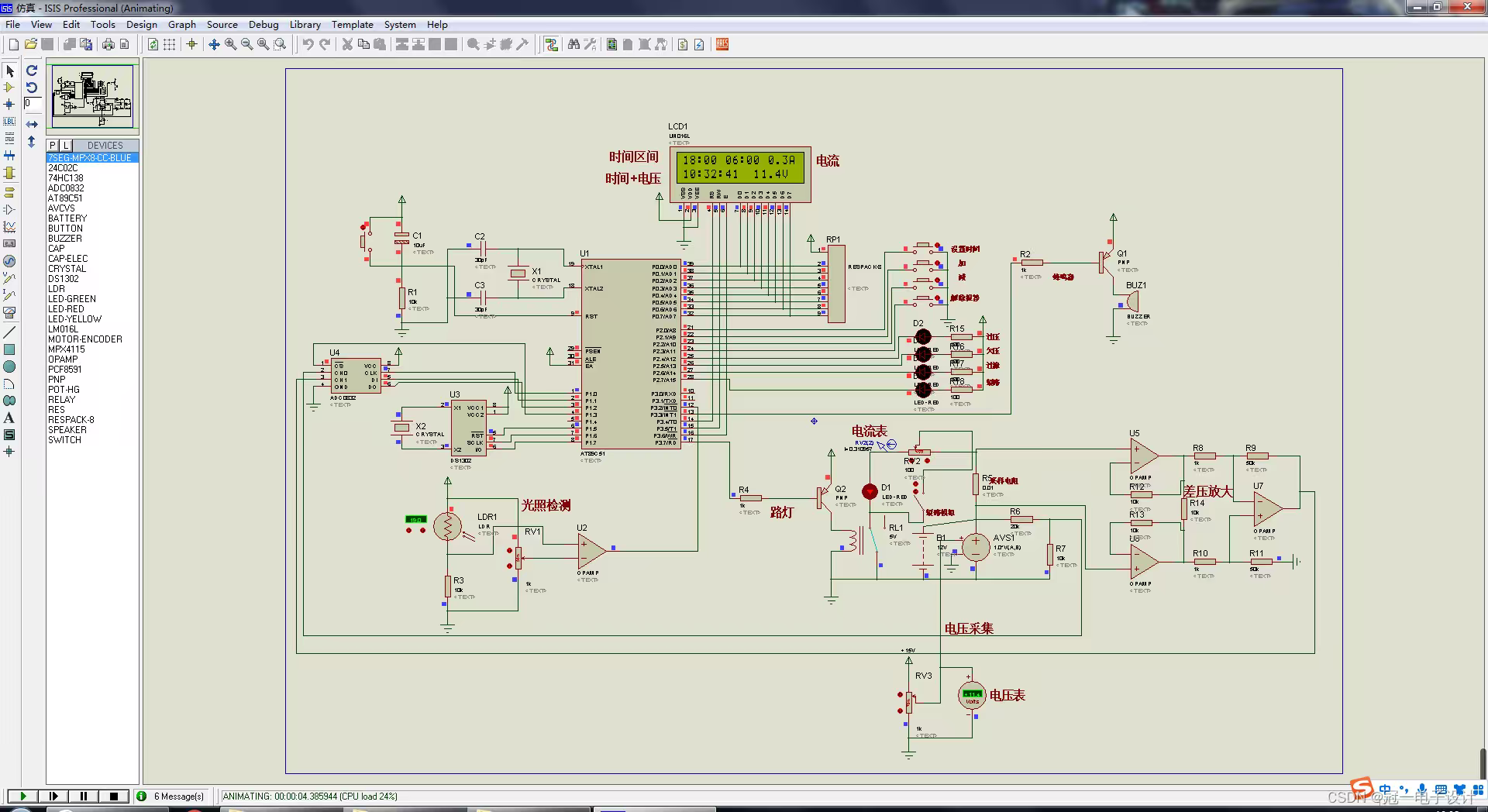The height and width of the screenshot is (812, 1488).
Task: Step the simulation forward one frame
Action: click(x=53, y=796)
